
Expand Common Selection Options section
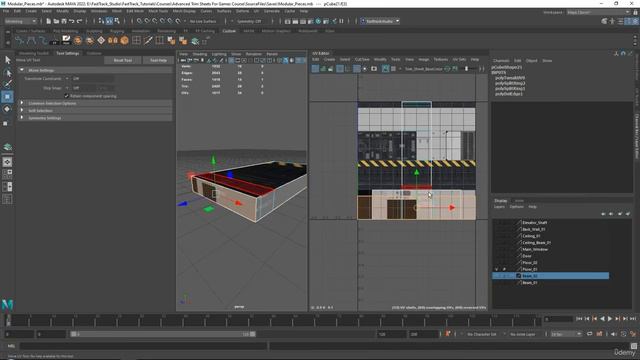tap(22, 103)
